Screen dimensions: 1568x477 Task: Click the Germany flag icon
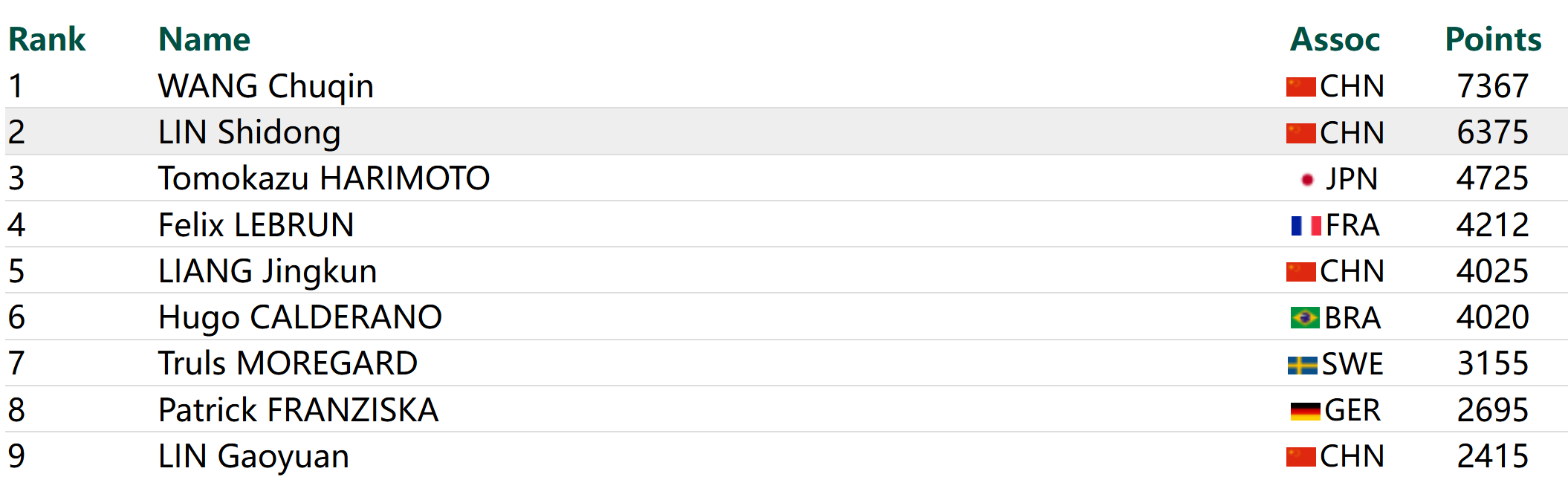tap(1305, 411)
